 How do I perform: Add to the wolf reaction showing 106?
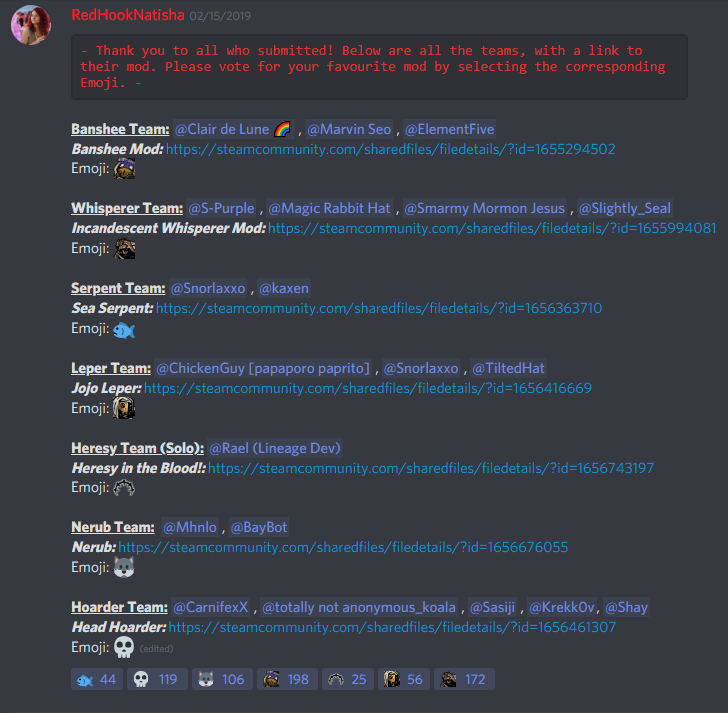click(x=222, y=679)
